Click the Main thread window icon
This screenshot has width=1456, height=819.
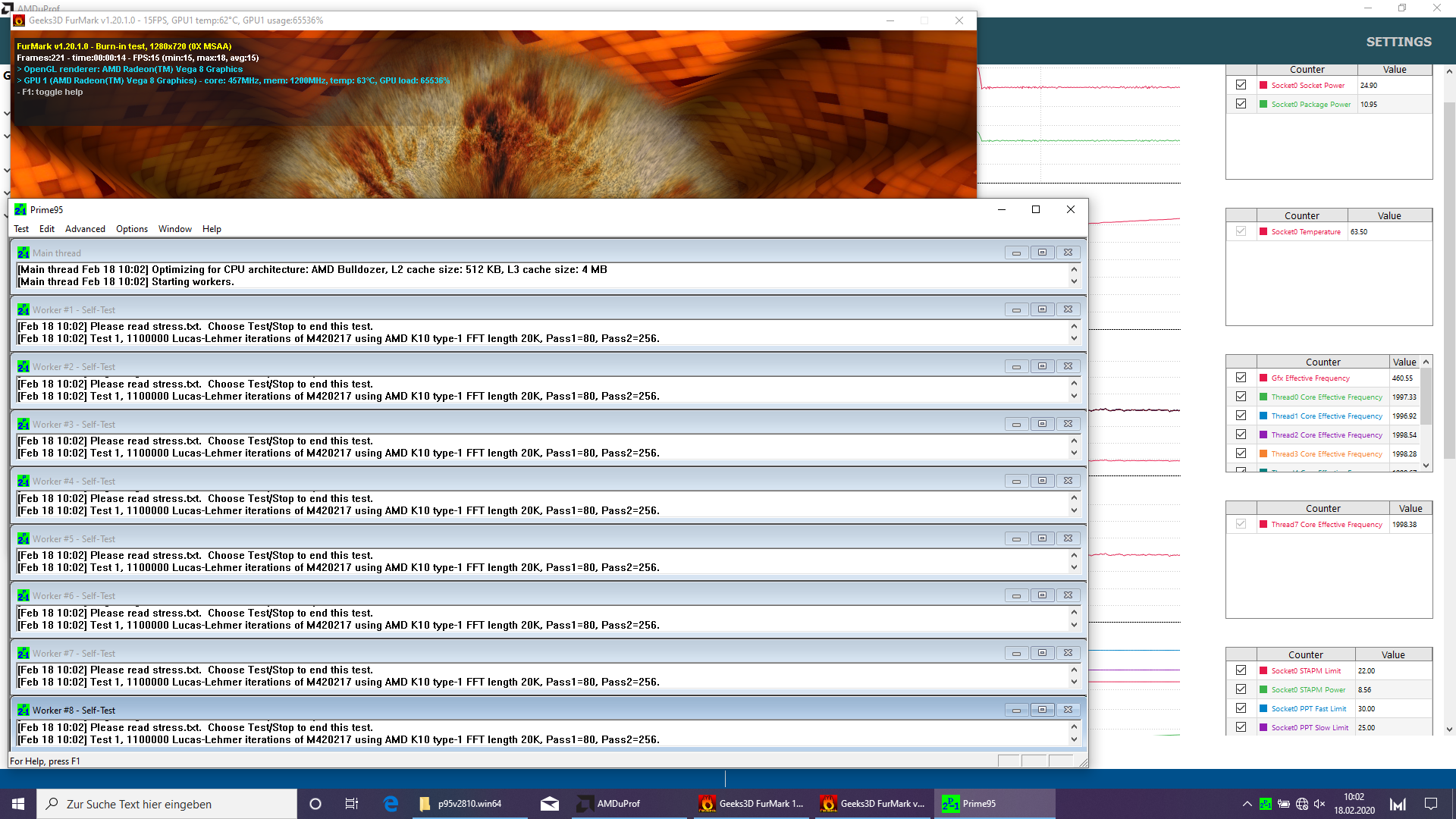click(x=24, y=253)
